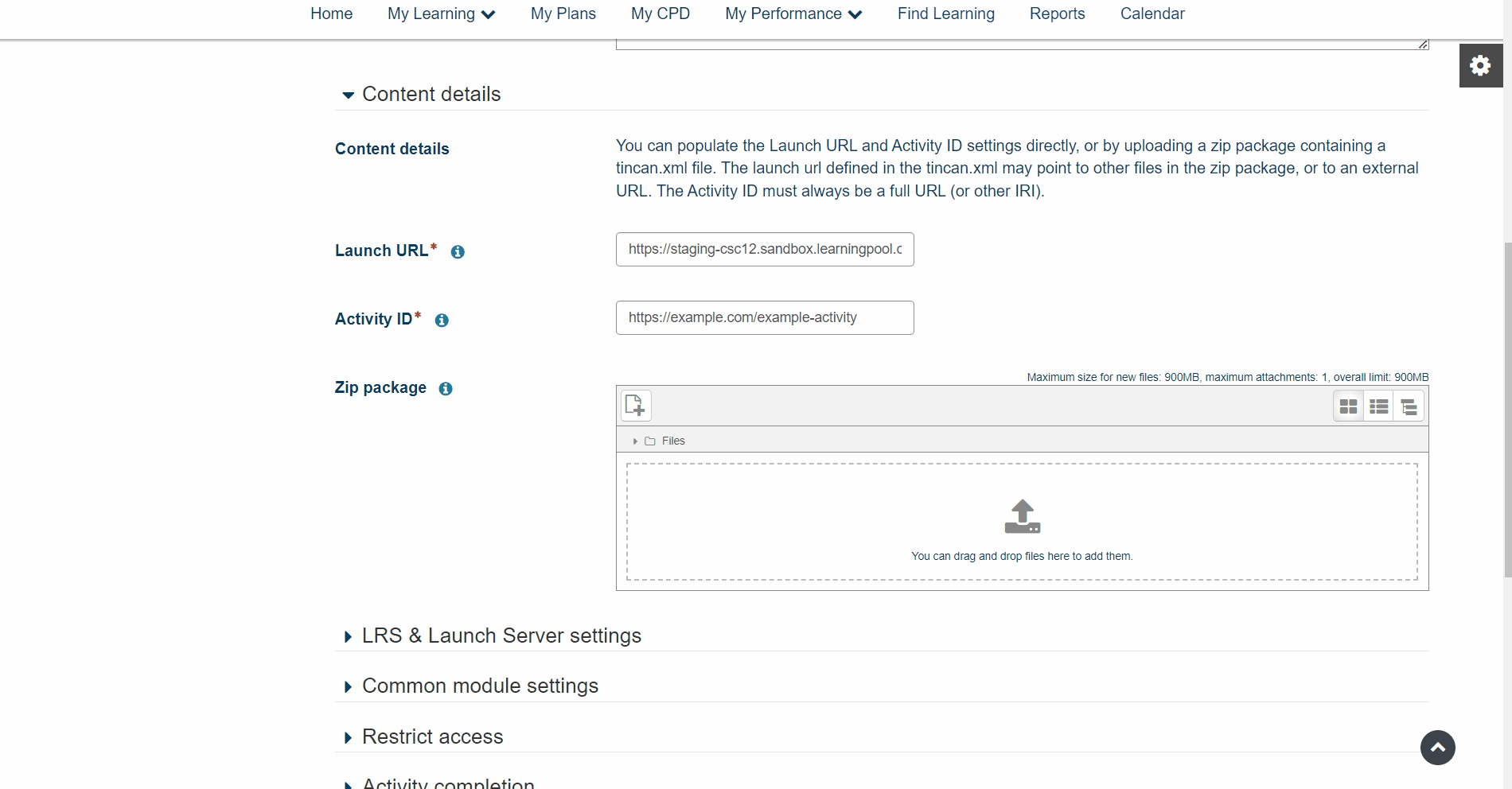This screenshot has height=789, width=1512.
Task: Switch file picker to tree view
Action: (1409, 406)
